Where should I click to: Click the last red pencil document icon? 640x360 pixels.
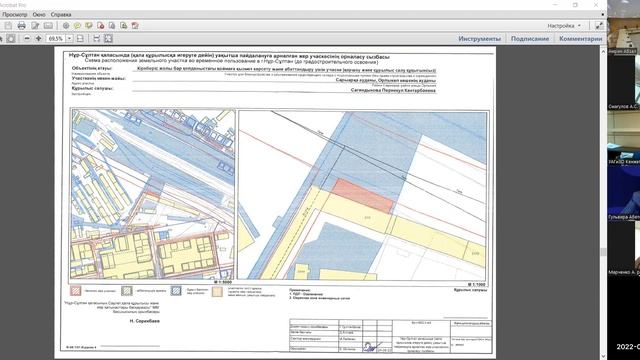135,26
